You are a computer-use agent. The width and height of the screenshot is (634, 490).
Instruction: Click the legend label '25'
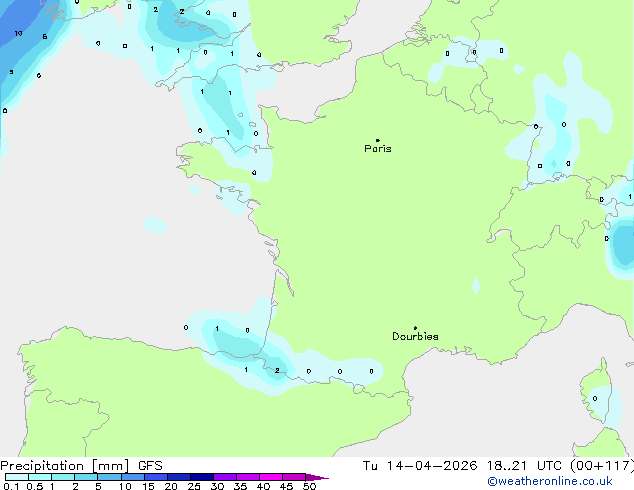(194, 486)
